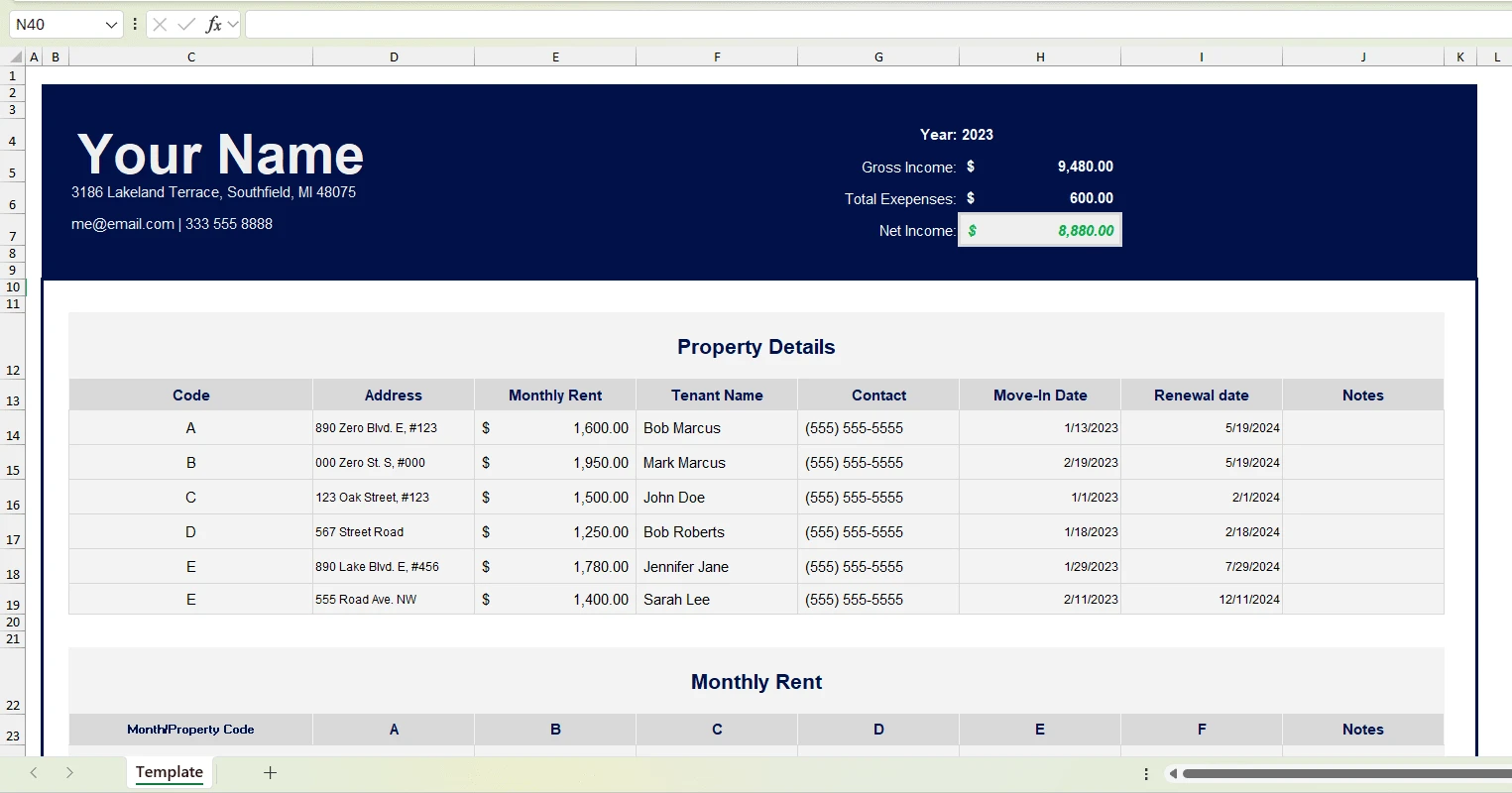Select column I header
1512x793 pixels.
tap(1202, 57)
